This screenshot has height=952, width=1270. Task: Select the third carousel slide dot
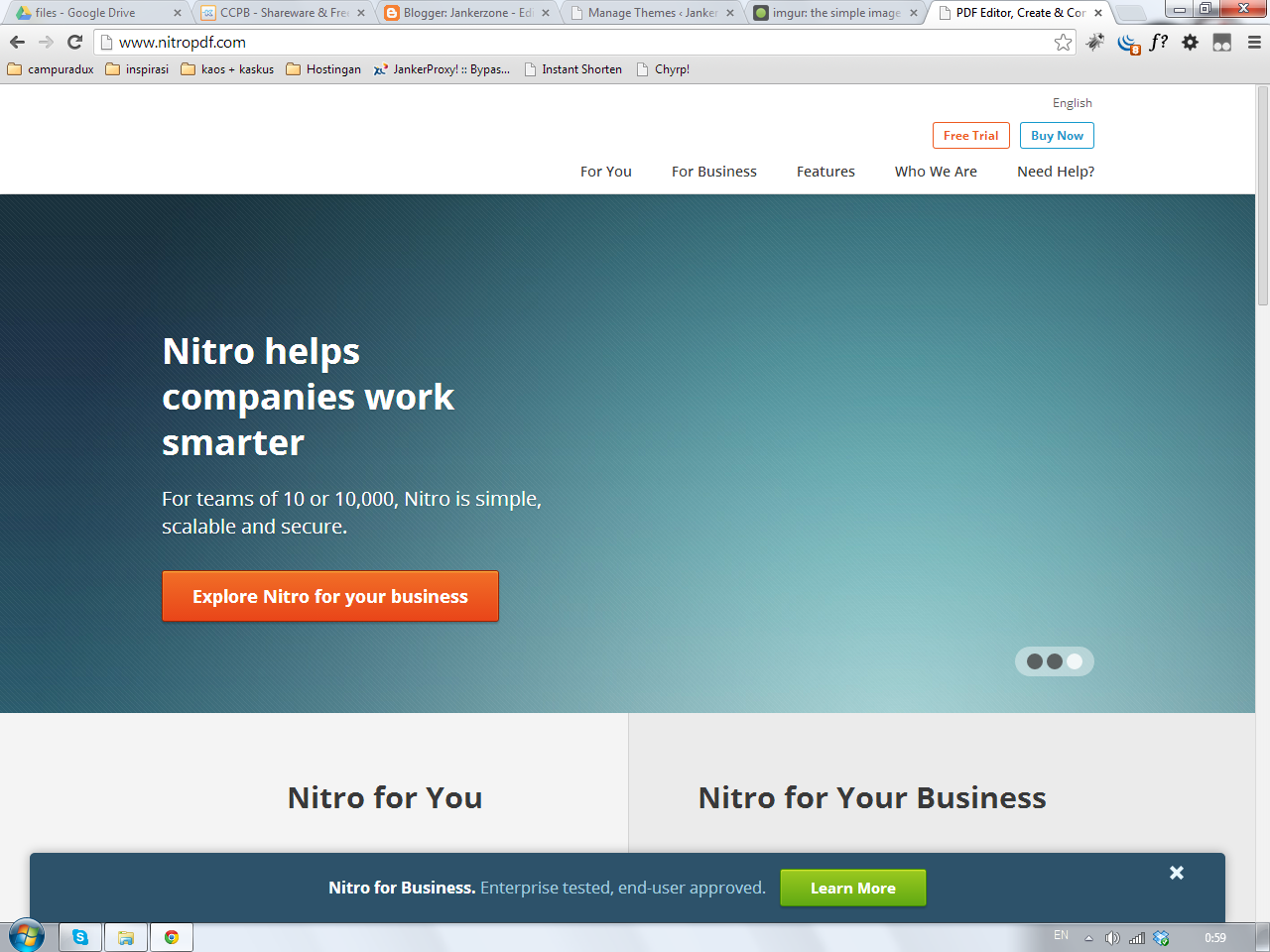pos(1075,661)
